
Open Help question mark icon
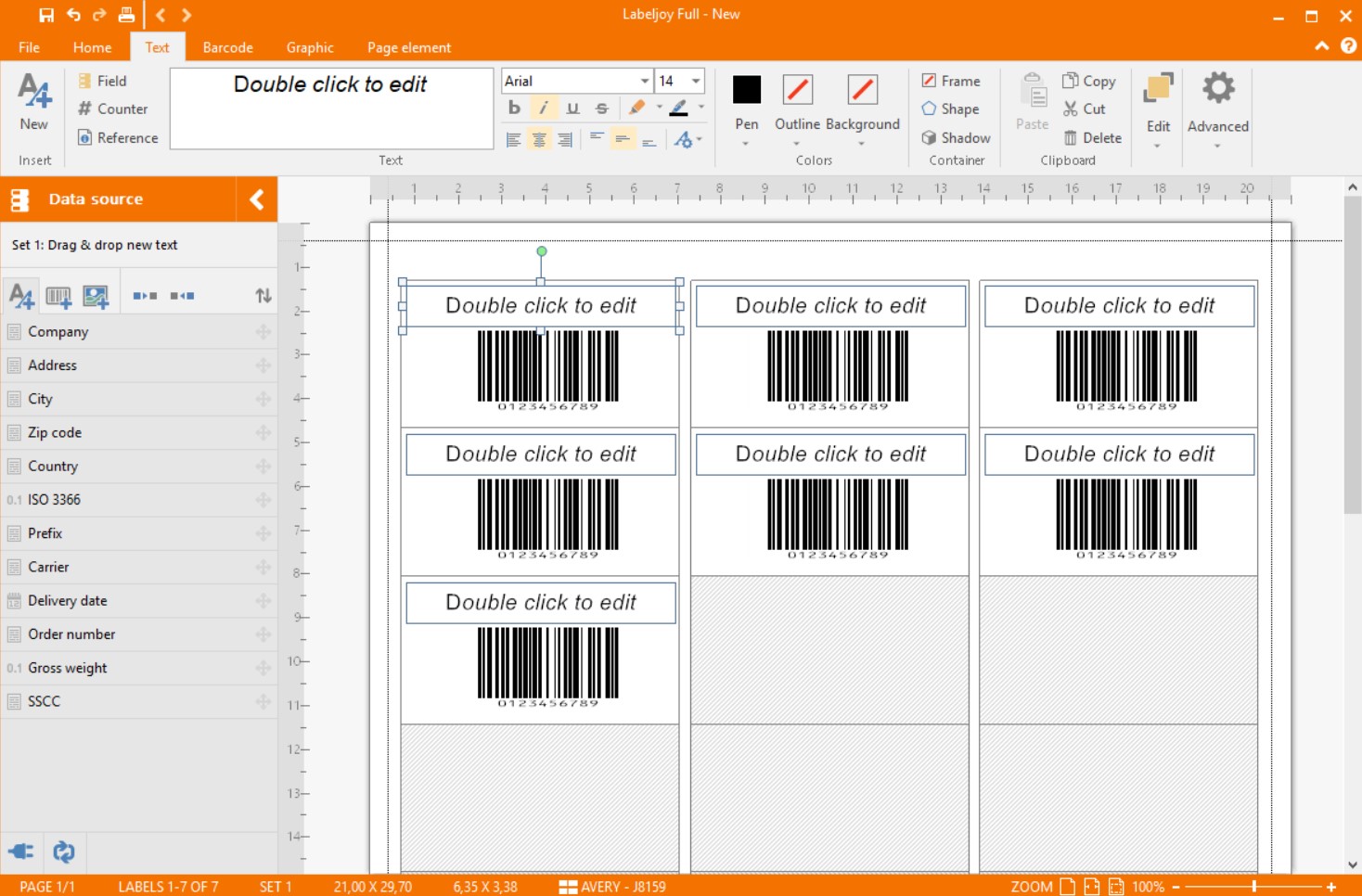point(1348,45)
